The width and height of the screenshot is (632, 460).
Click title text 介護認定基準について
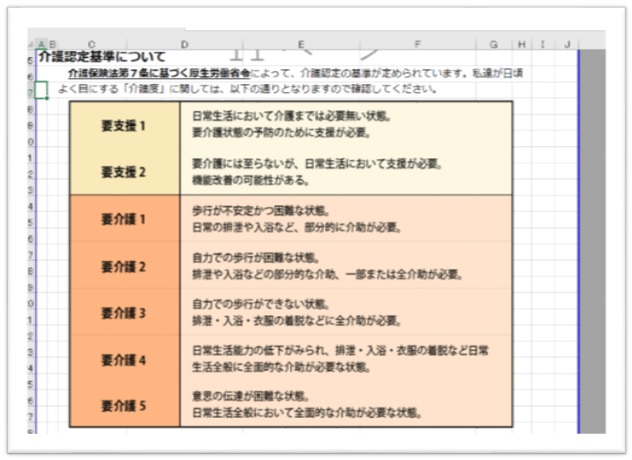click(x=102, y=57)
